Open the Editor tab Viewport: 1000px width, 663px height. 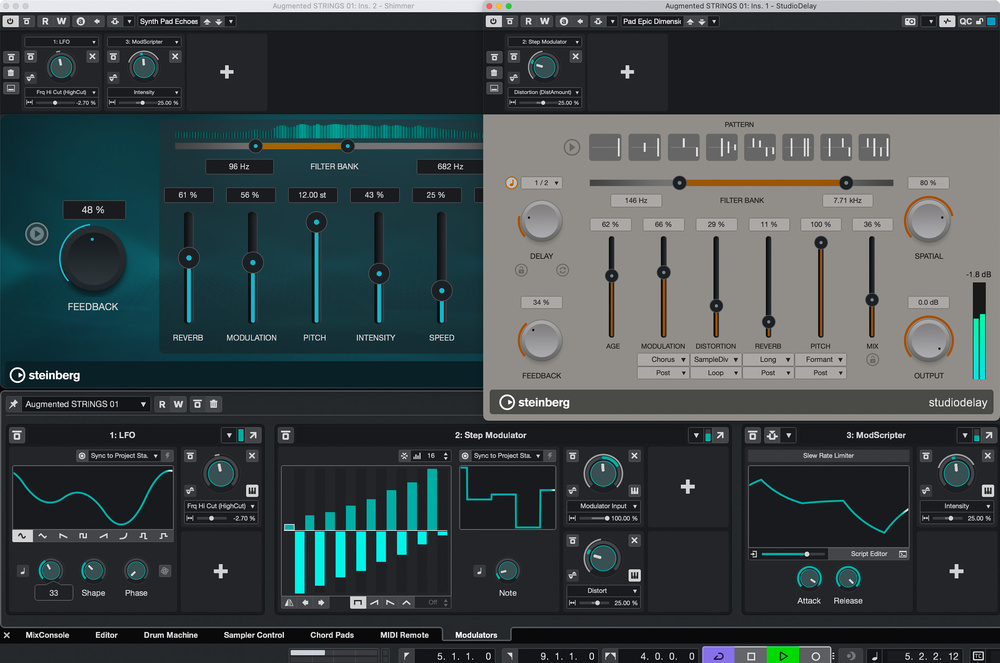point(107,635)
